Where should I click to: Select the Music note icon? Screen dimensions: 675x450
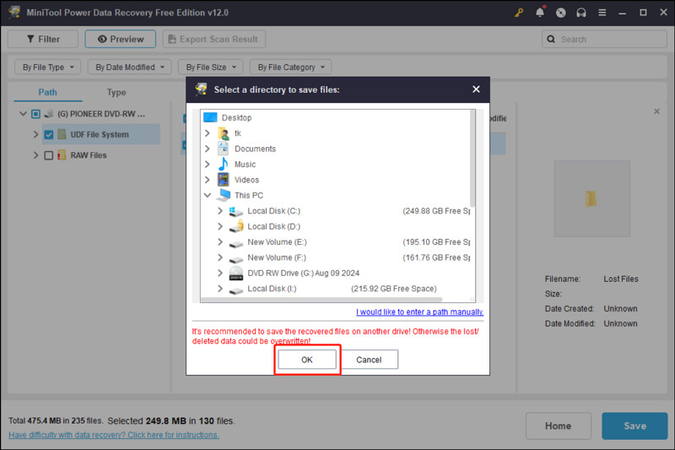[x=223, y=164]
